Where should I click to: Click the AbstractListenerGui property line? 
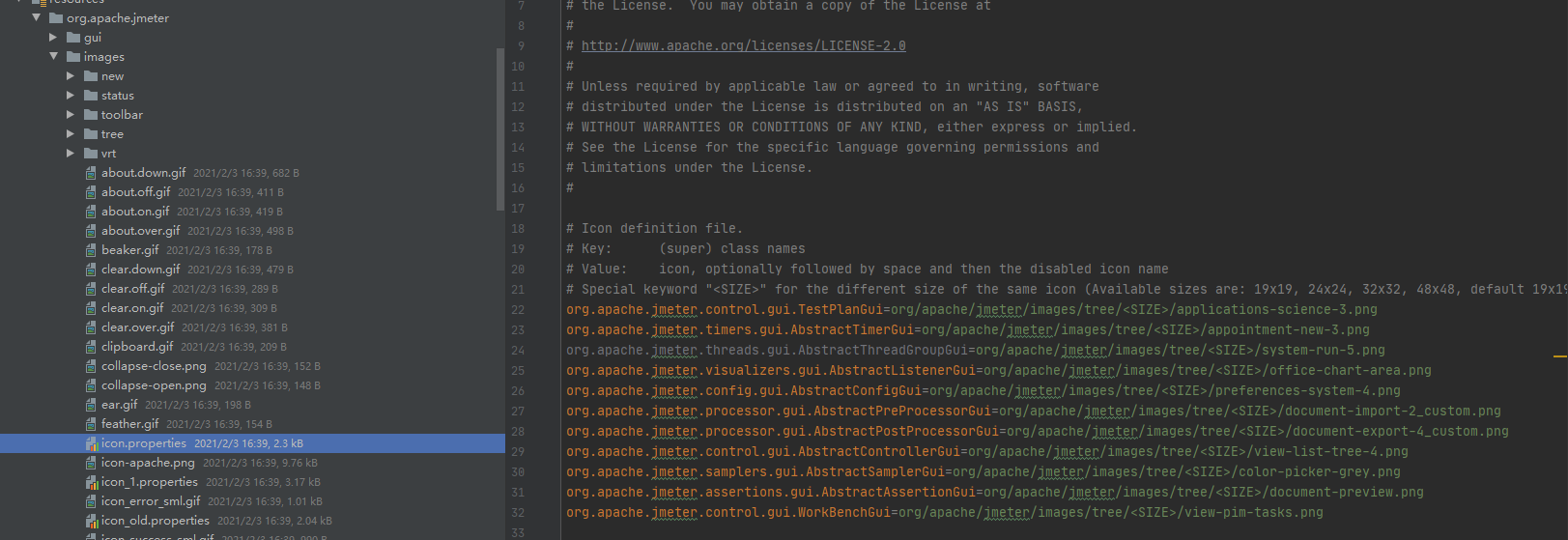click(998, 371)
